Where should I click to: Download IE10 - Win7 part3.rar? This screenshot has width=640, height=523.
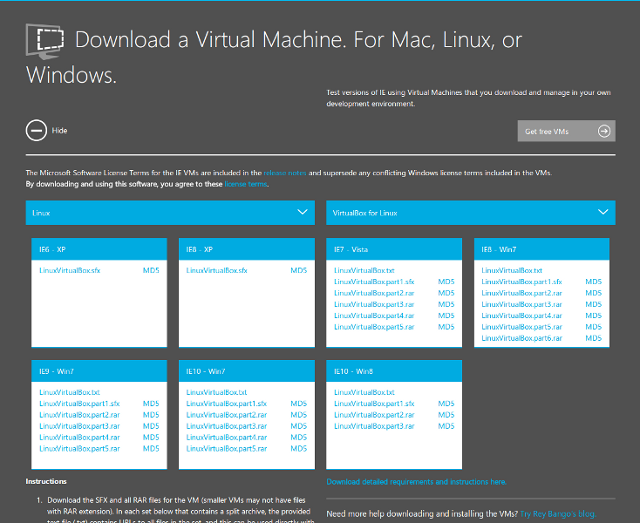point(227,426)
